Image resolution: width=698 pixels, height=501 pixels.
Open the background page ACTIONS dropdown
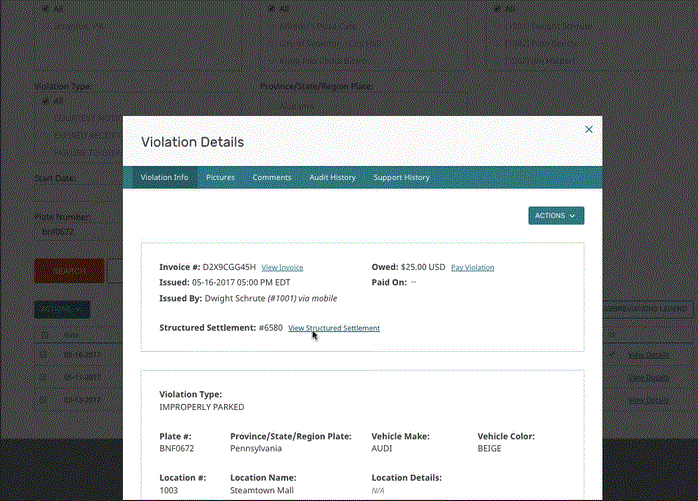62,309
